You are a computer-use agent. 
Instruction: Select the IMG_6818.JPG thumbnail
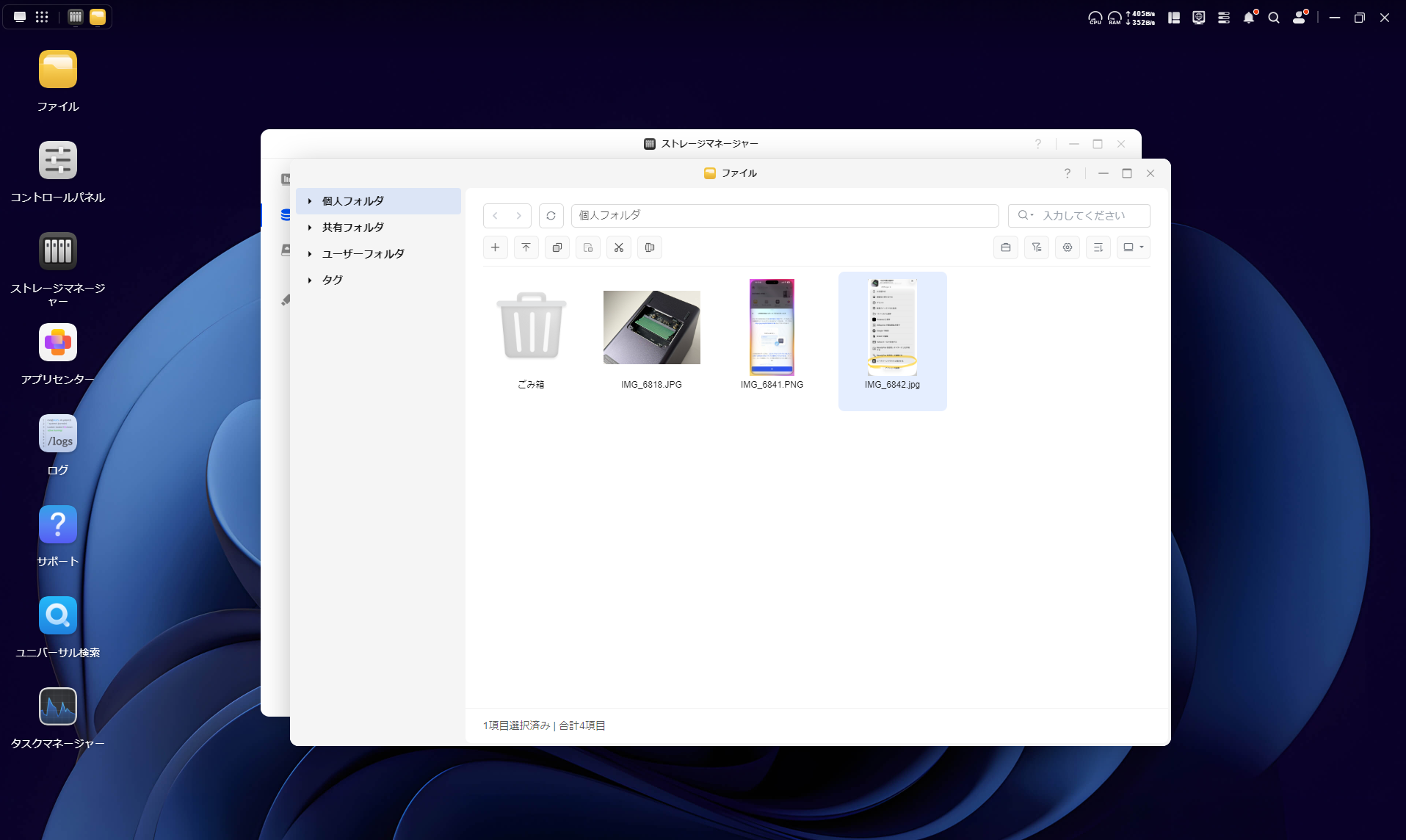651,327
